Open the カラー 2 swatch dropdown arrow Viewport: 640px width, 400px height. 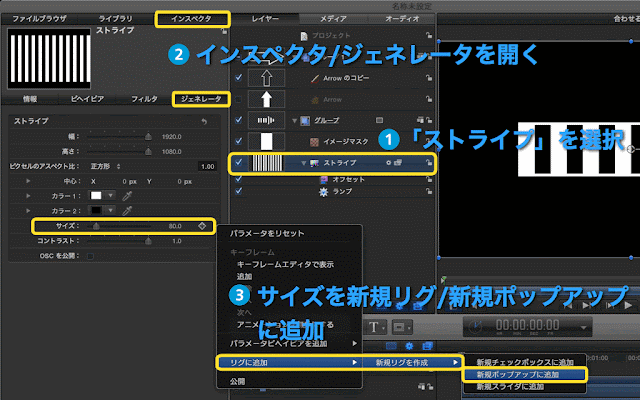click(110, 211)
